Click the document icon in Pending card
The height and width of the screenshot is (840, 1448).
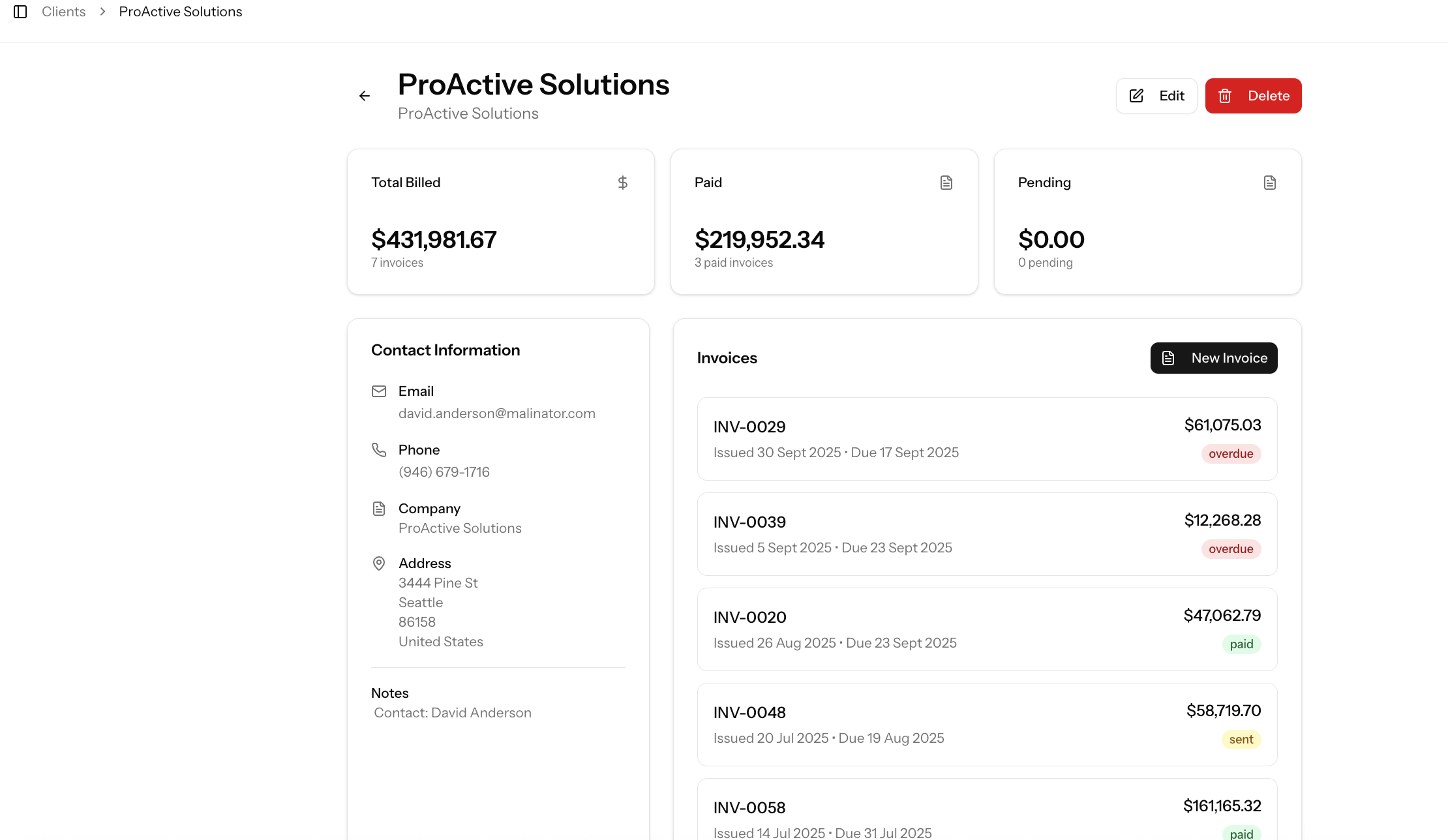(x=1269, y=183)
